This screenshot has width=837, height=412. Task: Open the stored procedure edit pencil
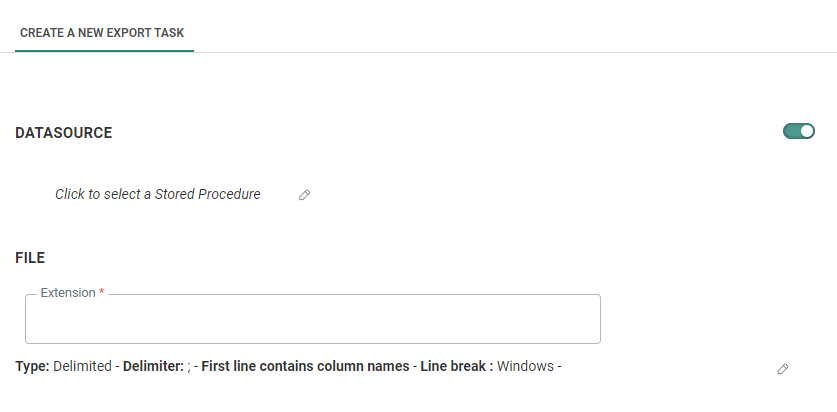click(305, 195)
